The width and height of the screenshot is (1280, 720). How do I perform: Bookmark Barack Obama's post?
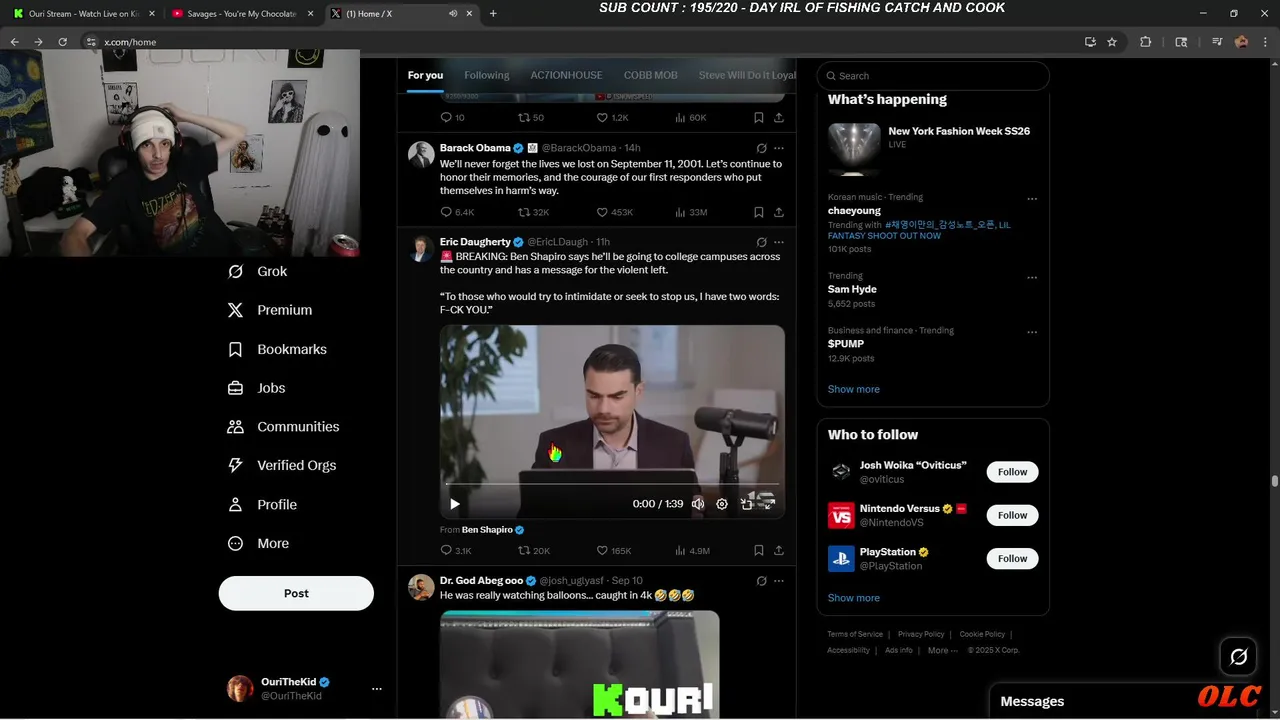[x=759, y=212]
